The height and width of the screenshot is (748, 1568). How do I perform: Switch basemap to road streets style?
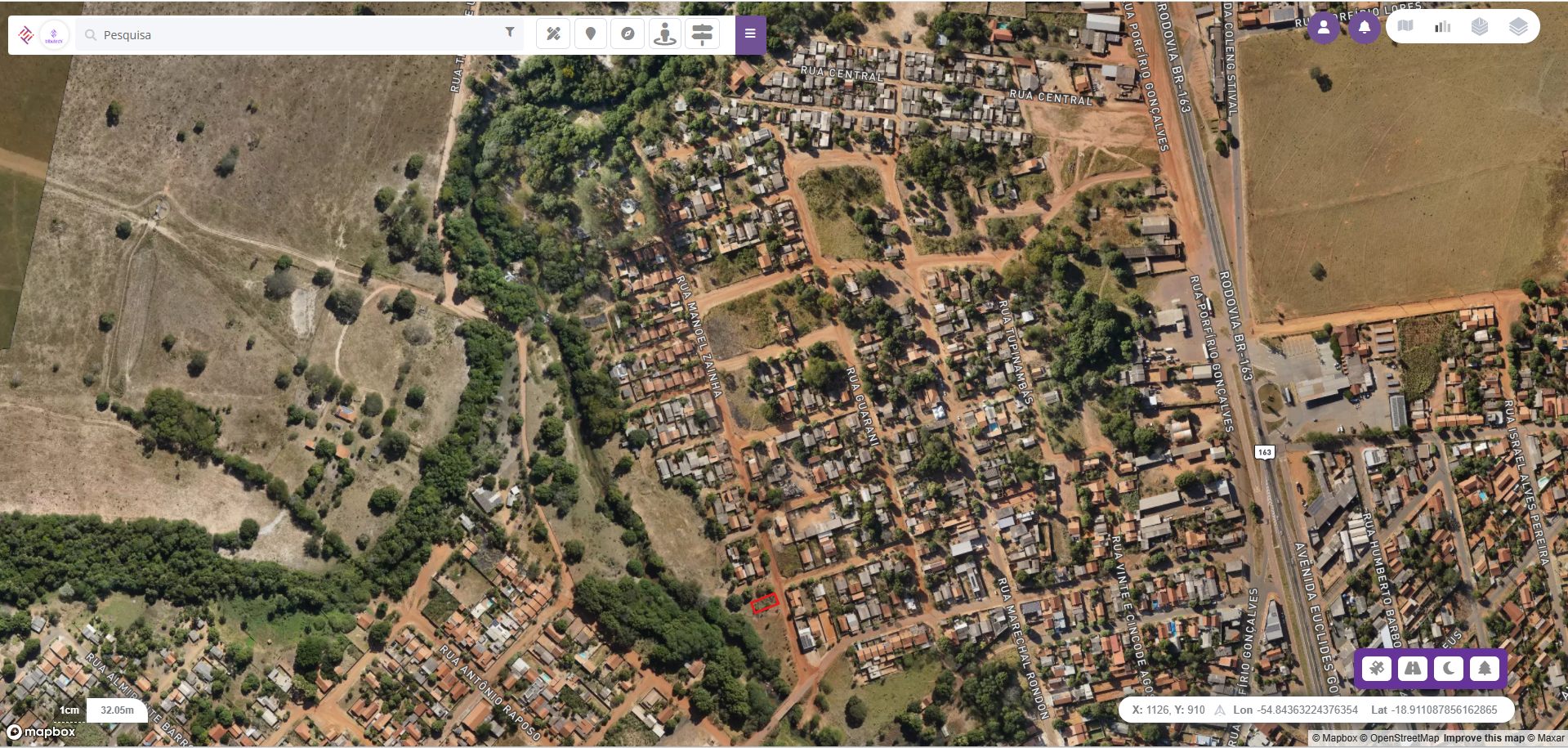(x=1413, y=669)
